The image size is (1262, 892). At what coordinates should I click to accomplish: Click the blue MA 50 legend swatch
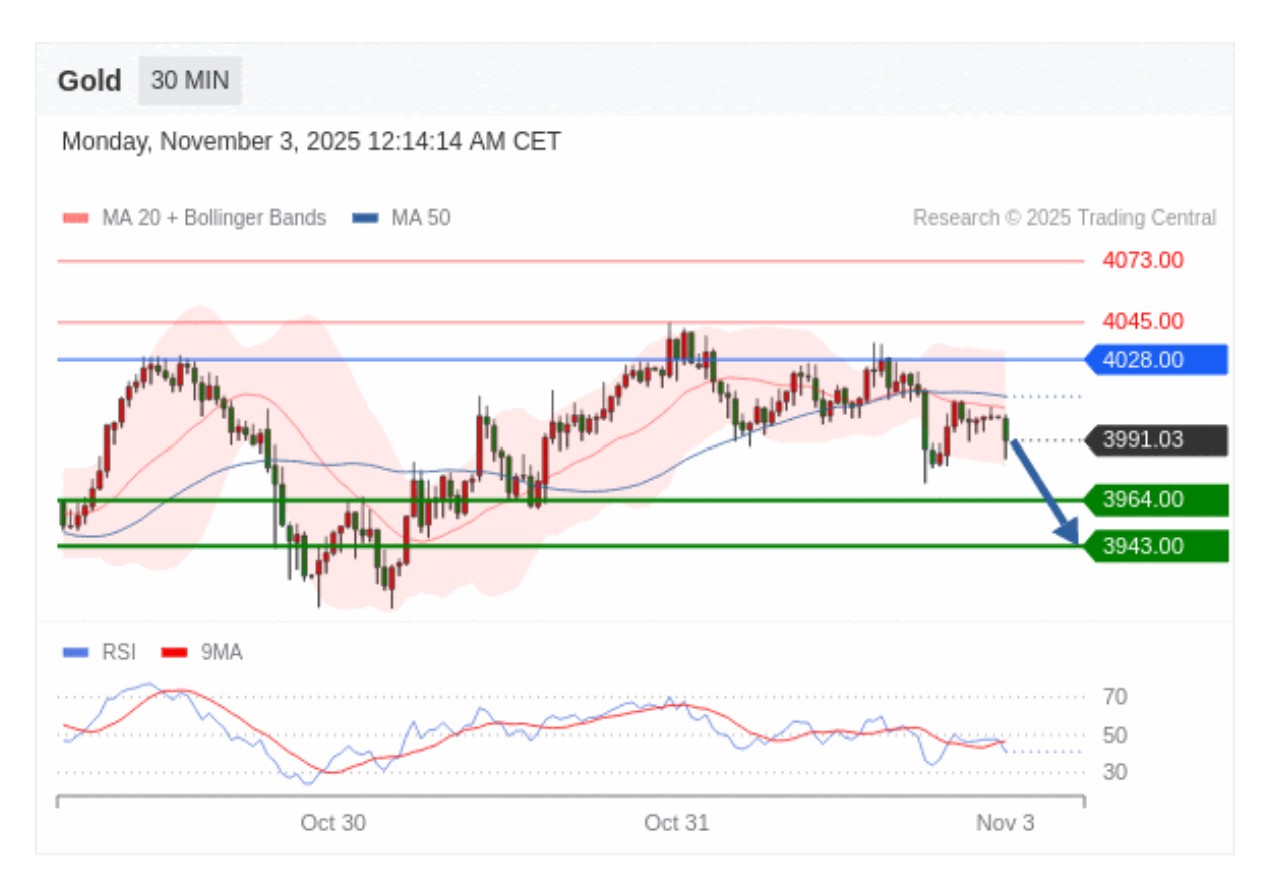coord(365,218)
